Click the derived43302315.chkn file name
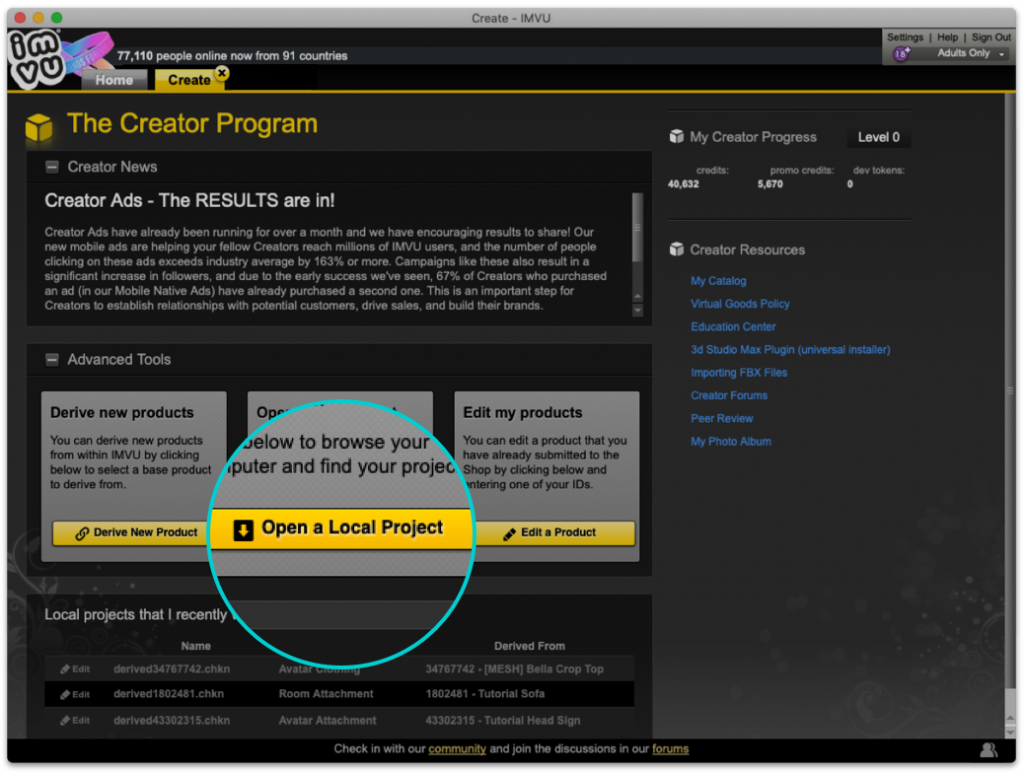Image resolution: width=1024 pixels, height=774 pixels. 171,720
